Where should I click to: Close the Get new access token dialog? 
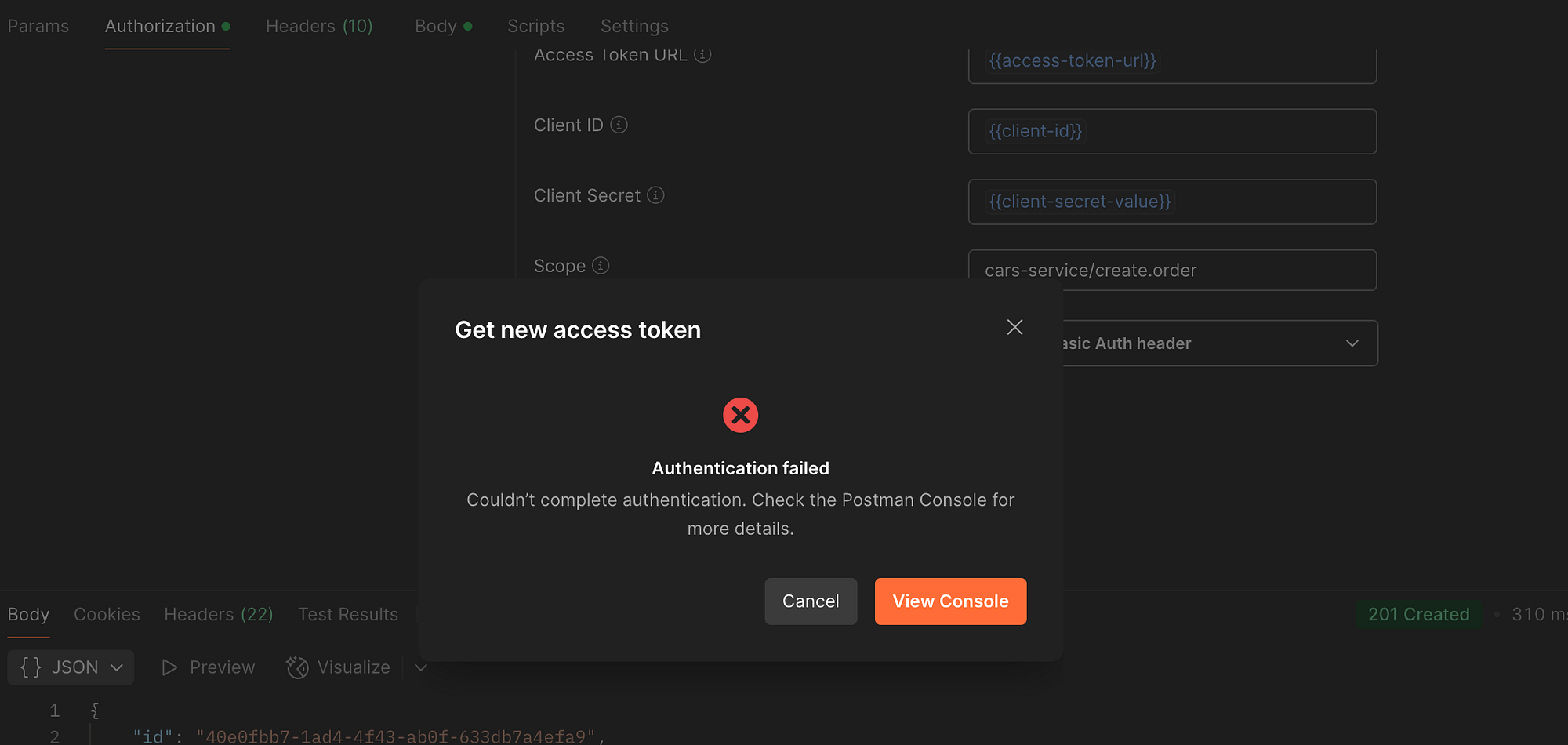1014,327
